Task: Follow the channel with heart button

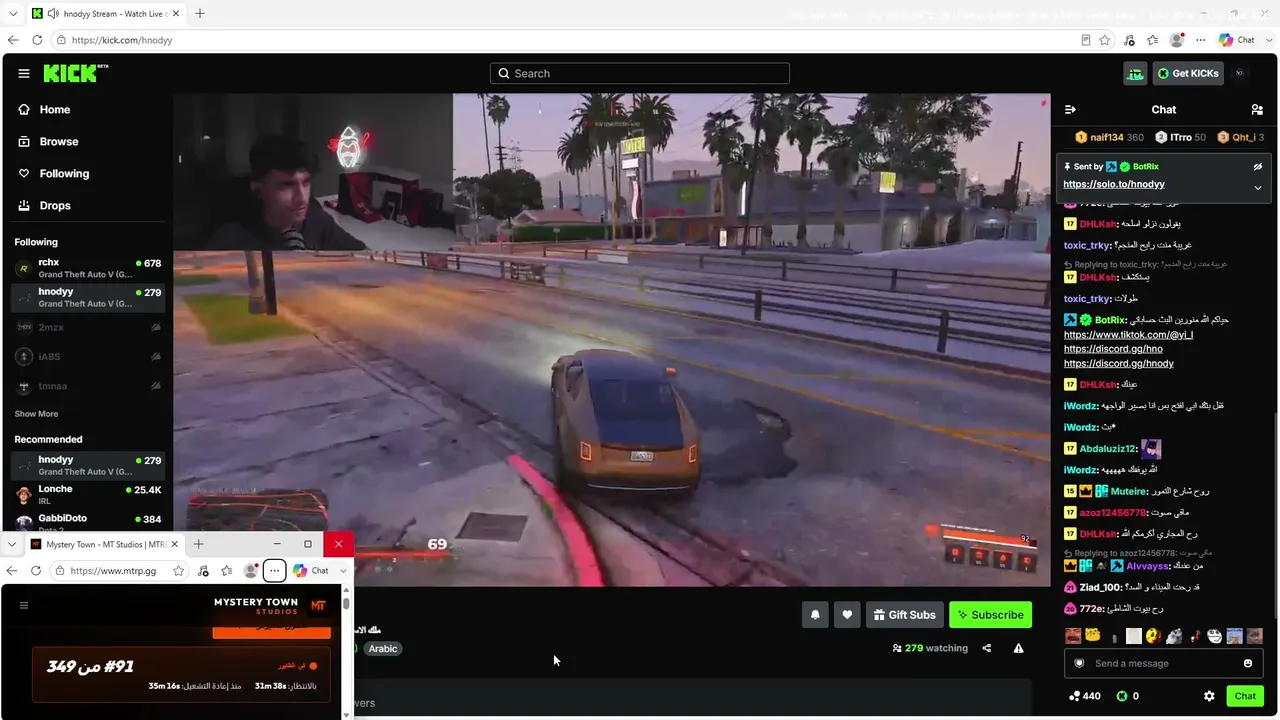Action: pyautogui.click(x=847, y=615)
